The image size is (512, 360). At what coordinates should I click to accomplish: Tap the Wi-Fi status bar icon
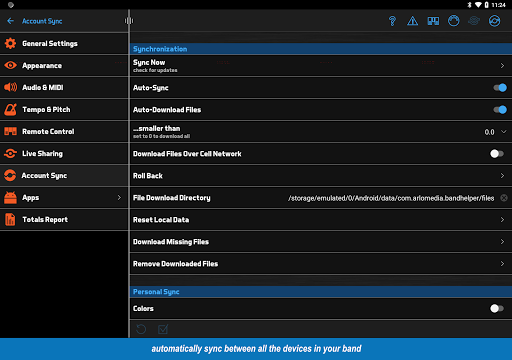tap(478, 5)
